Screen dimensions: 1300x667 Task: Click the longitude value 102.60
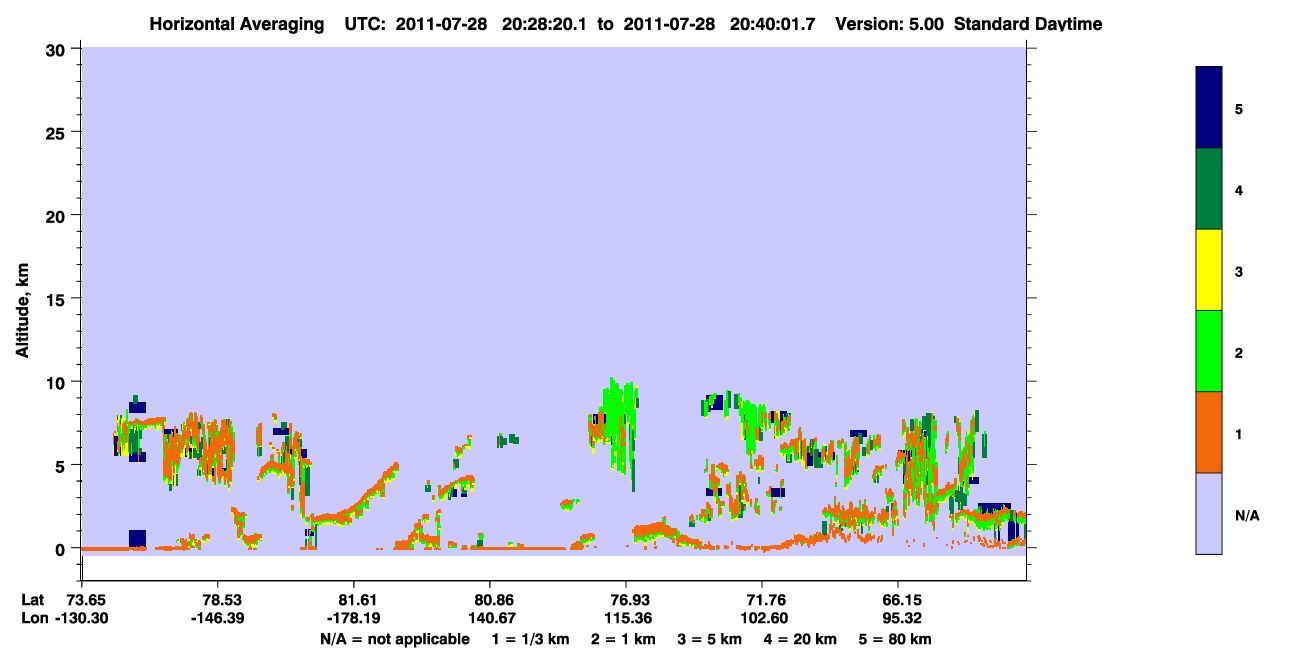762,618
